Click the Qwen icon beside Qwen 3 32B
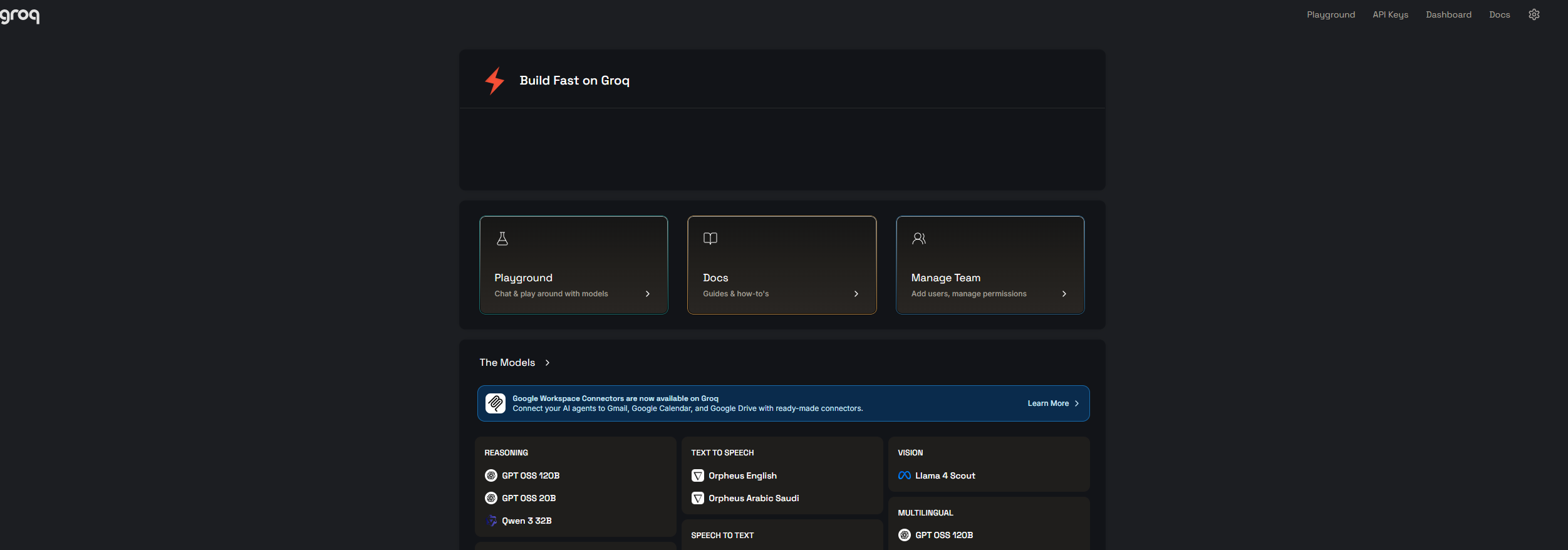Image resolution: width=1568 pixels, height=550 pixels. [x=491, y=521]
